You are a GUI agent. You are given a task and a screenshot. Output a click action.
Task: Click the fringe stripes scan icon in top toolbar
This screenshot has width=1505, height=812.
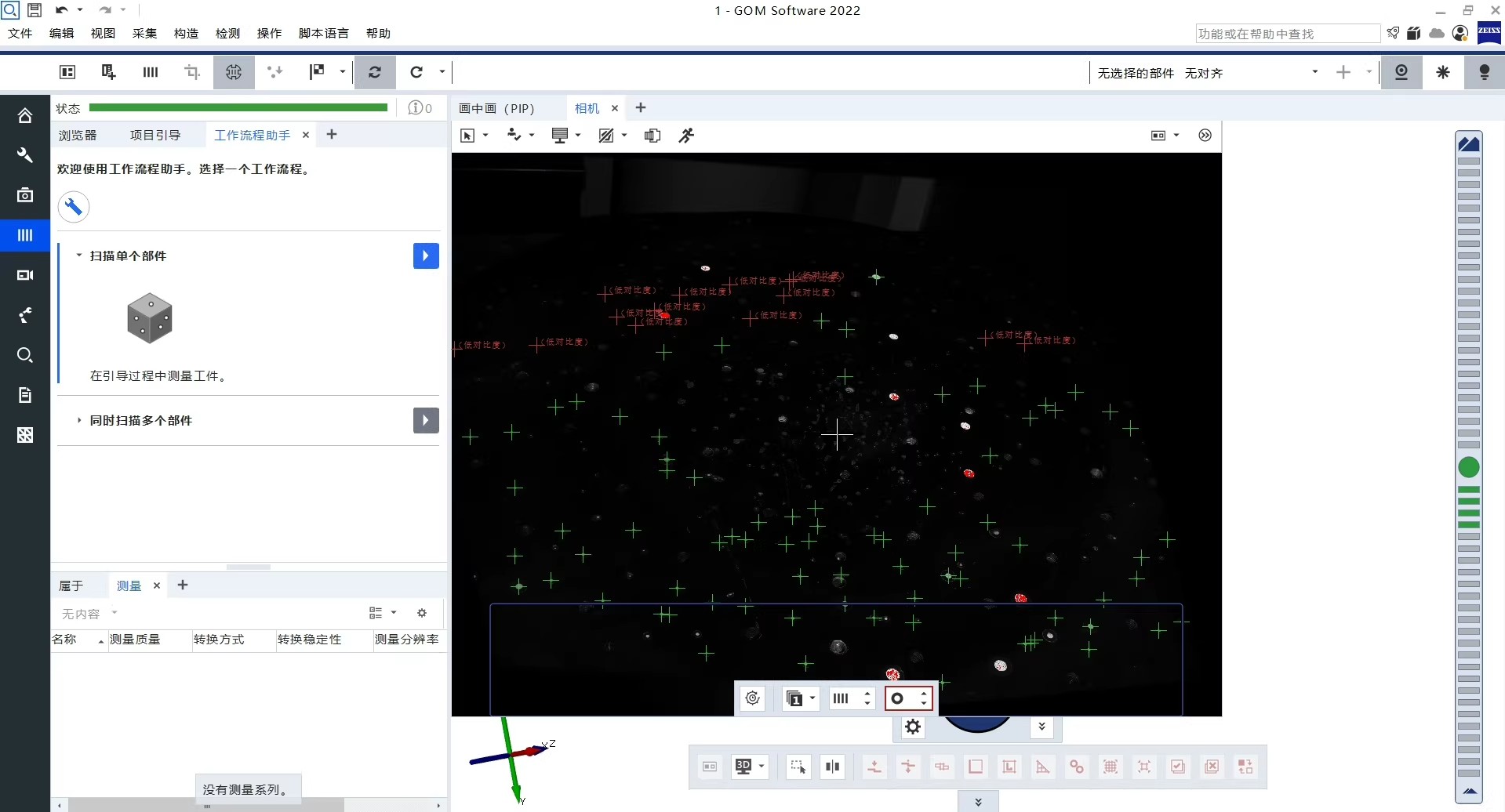coord(151,72)
